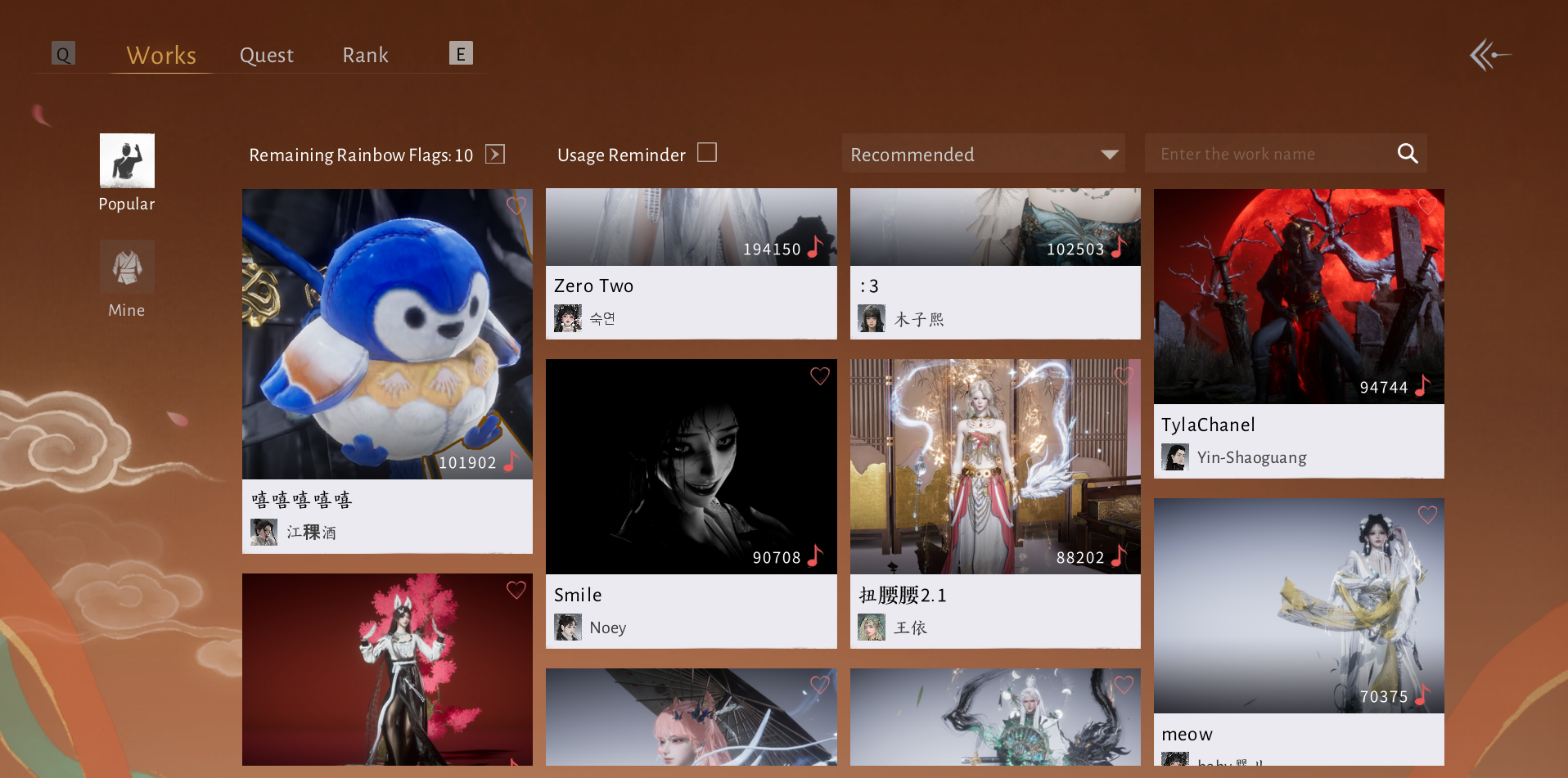Click 王依's avatar icon
1568x778 pixels.
(872, 627)
